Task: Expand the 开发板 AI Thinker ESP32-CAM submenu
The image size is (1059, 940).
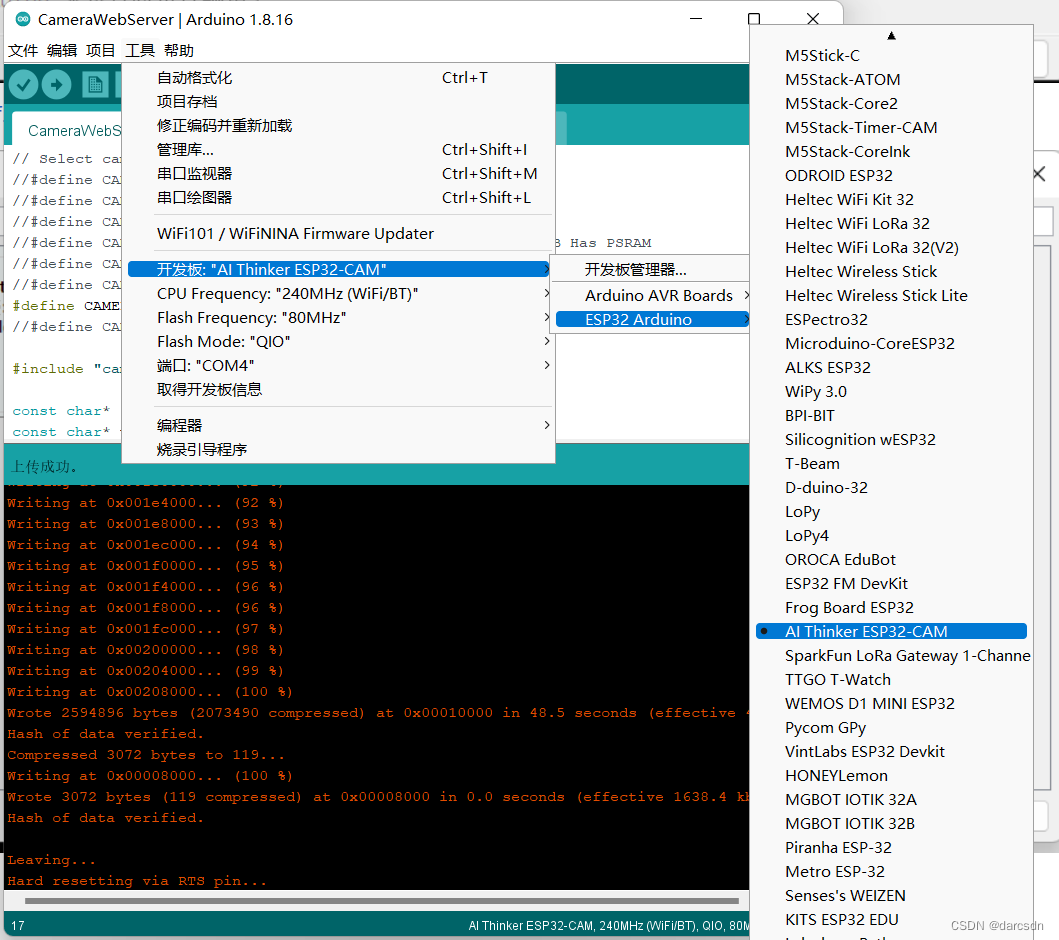Action: (338, 269)
